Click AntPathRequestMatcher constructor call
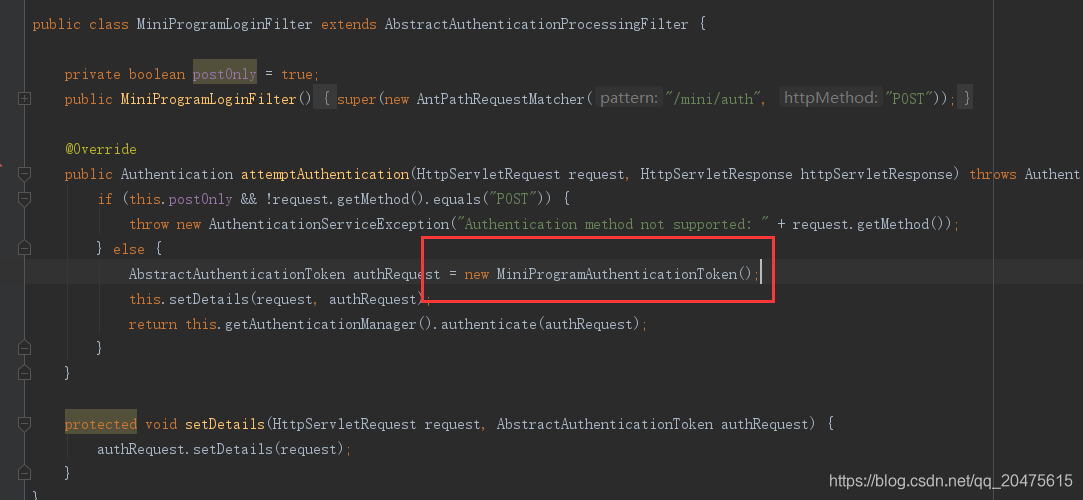The height and width of the screenshot is (500, 1083). [501, 99]
